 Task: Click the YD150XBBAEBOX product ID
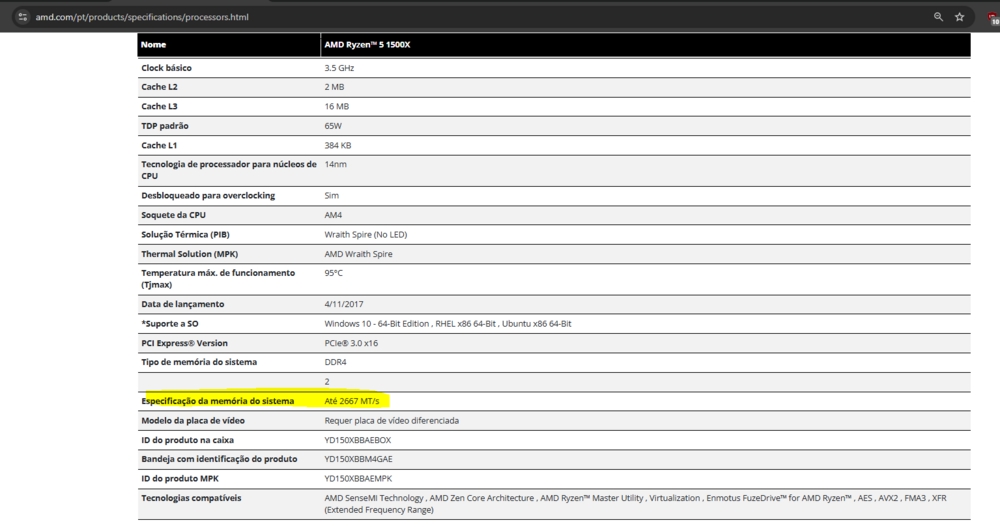click(x=357, y=440)
